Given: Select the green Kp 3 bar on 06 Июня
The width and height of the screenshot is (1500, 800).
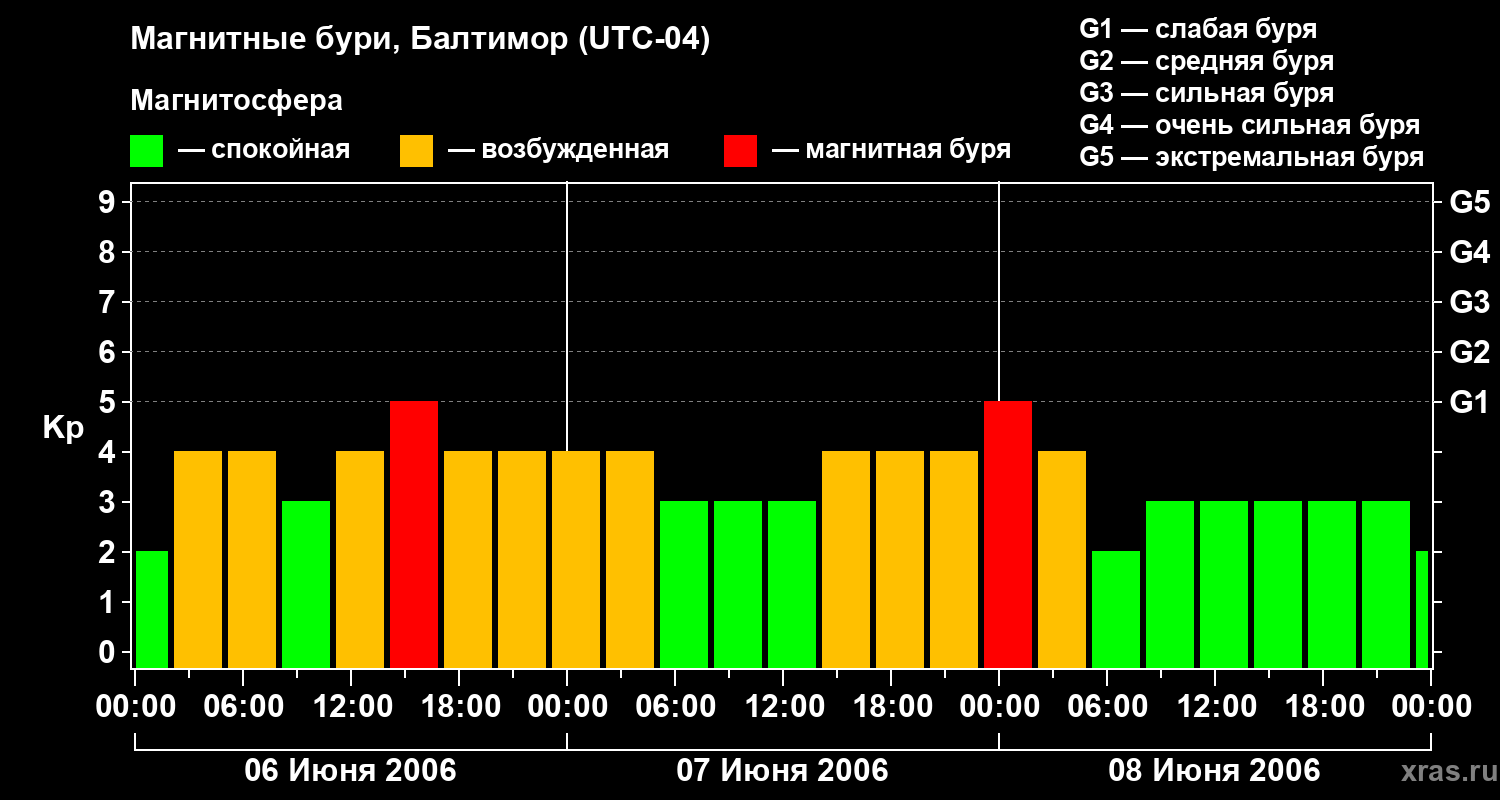Looking at the screenshot, I should click(306, 584).
